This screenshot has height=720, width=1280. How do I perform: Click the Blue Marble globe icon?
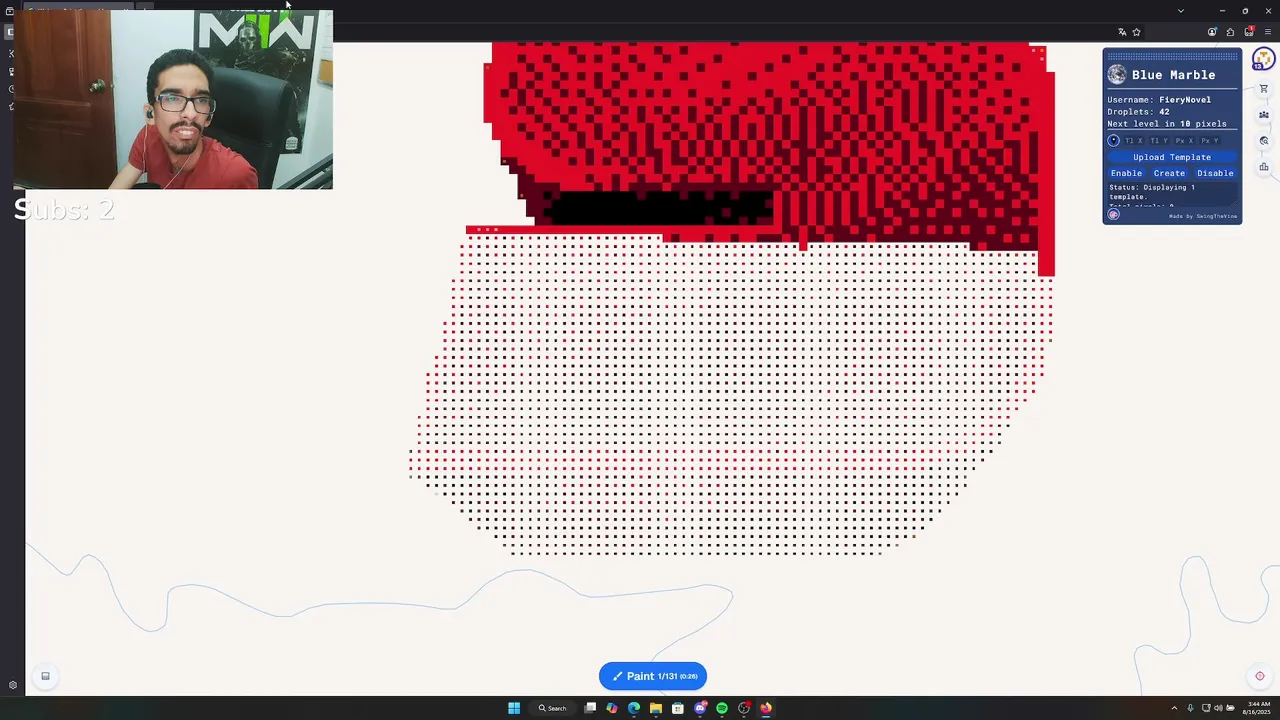point(1117,74)
